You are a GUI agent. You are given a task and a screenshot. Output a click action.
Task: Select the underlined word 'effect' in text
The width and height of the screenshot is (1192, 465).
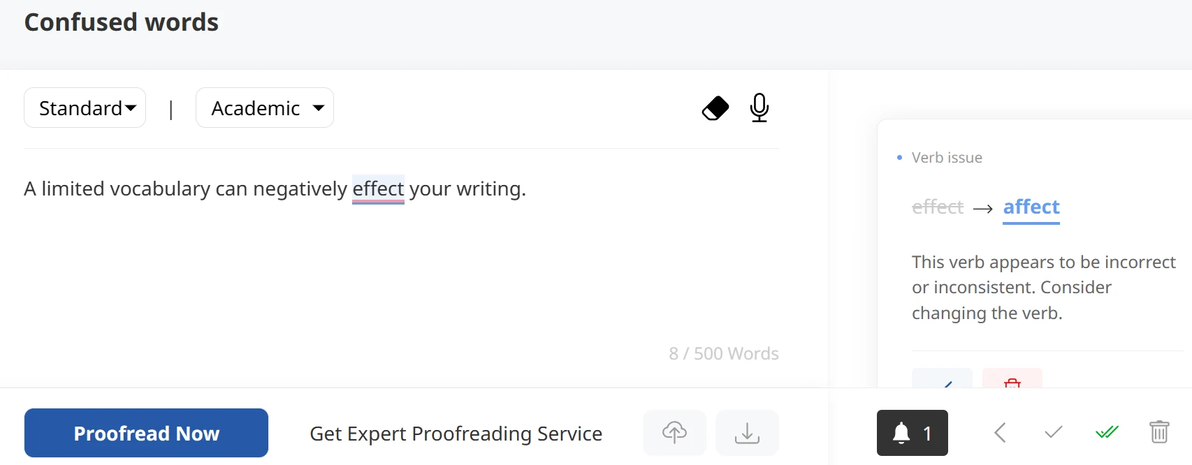[x=378, y=189]
